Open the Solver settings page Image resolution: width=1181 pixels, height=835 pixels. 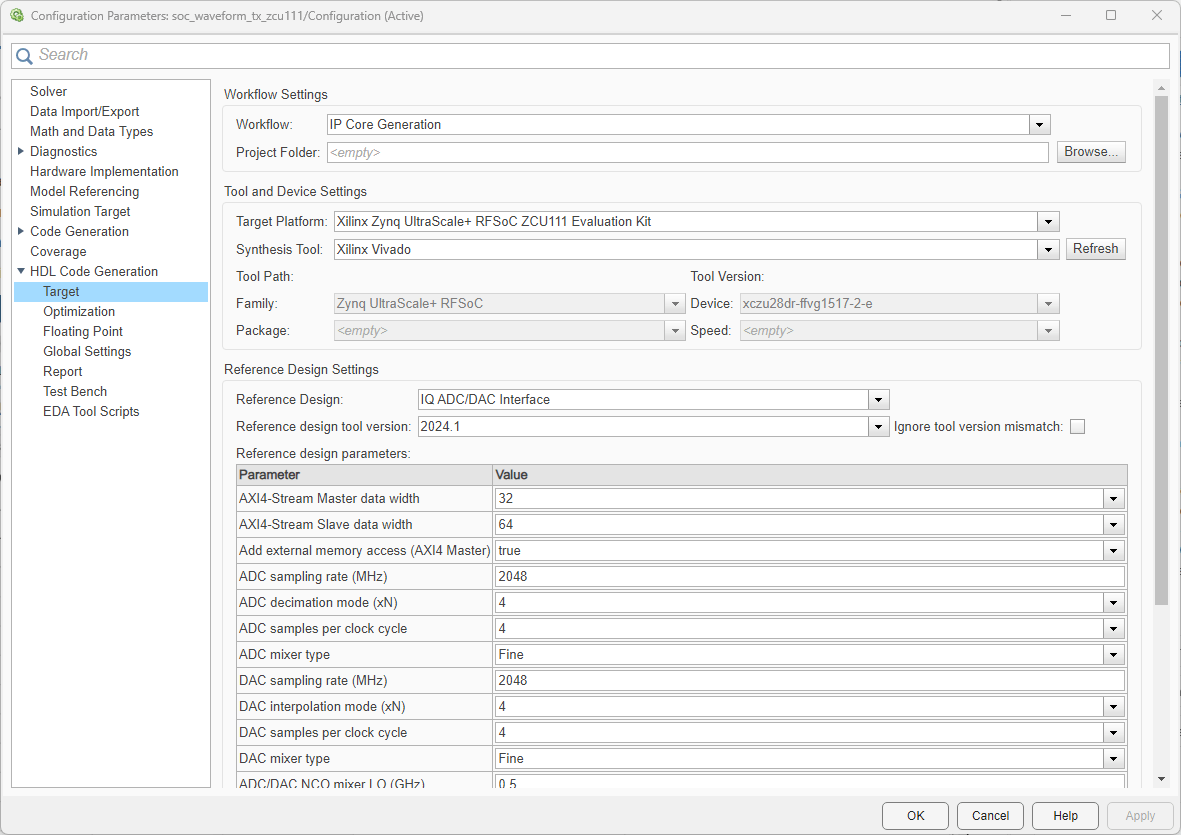[x=48, y=92]
